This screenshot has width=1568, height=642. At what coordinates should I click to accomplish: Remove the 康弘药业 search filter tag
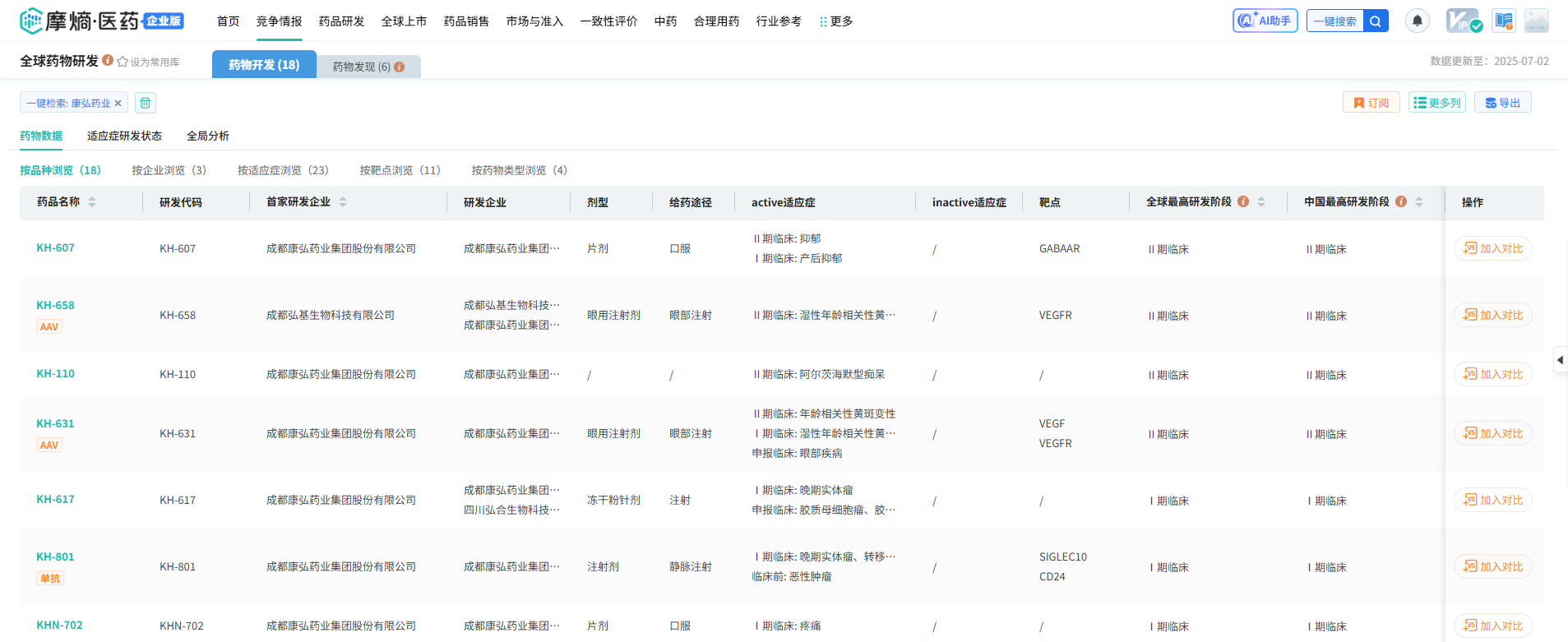[x=118, y=104]
